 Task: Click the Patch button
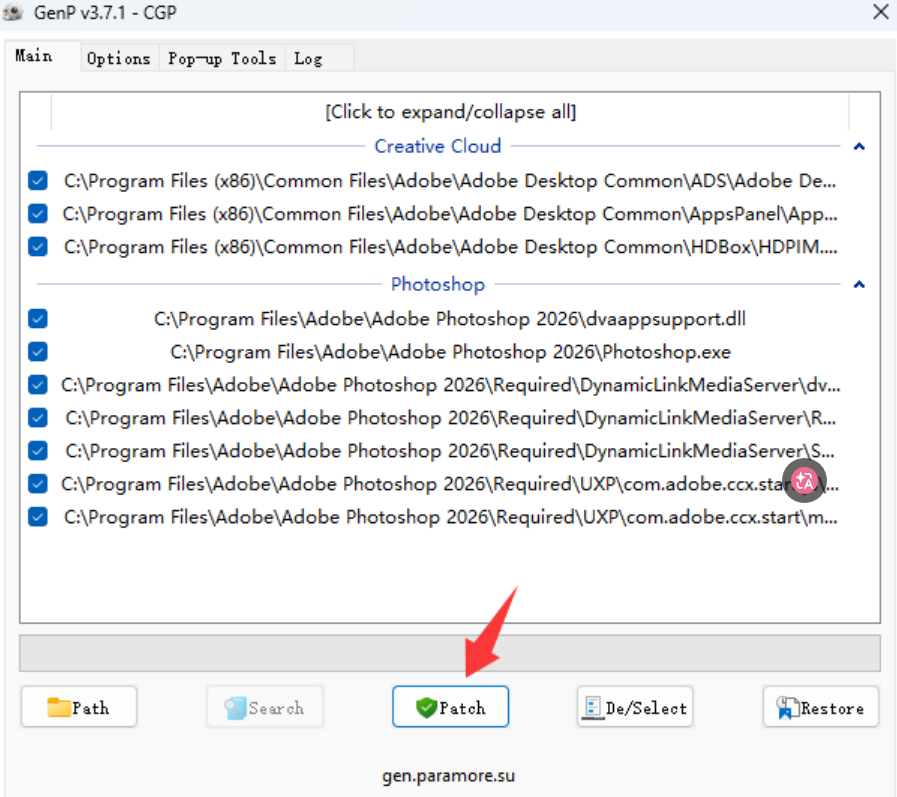pyautogui.click(x=450, y=707)
